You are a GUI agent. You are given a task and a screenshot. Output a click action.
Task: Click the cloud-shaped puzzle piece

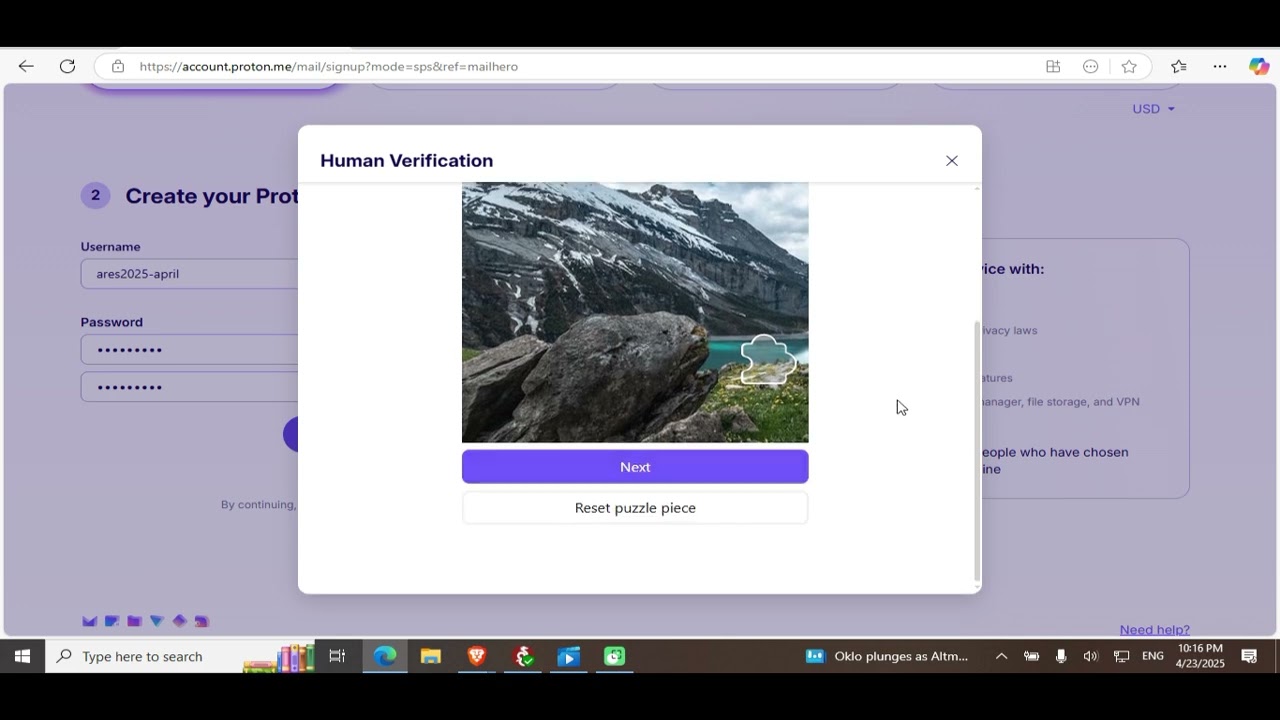point(768,361)
